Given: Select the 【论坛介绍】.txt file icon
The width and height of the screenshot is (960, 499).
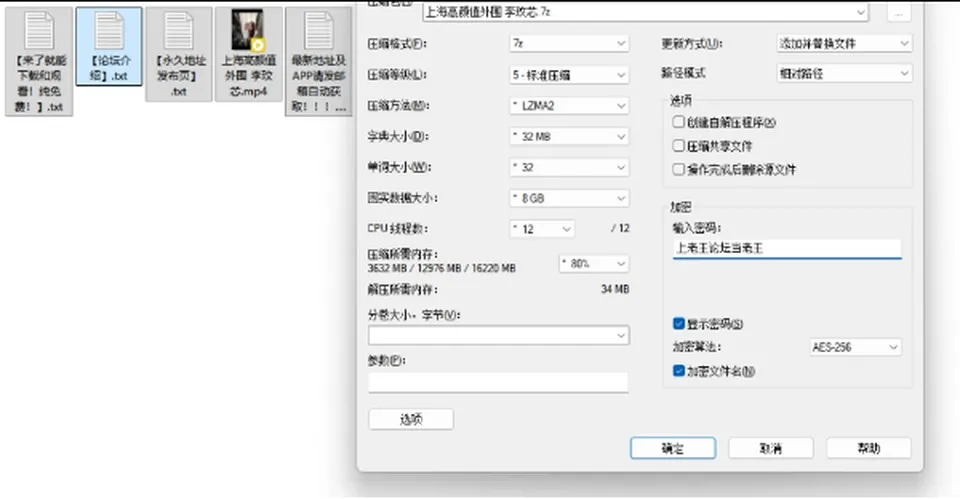Looking at the screenshot, I should (x=110, y=46).
